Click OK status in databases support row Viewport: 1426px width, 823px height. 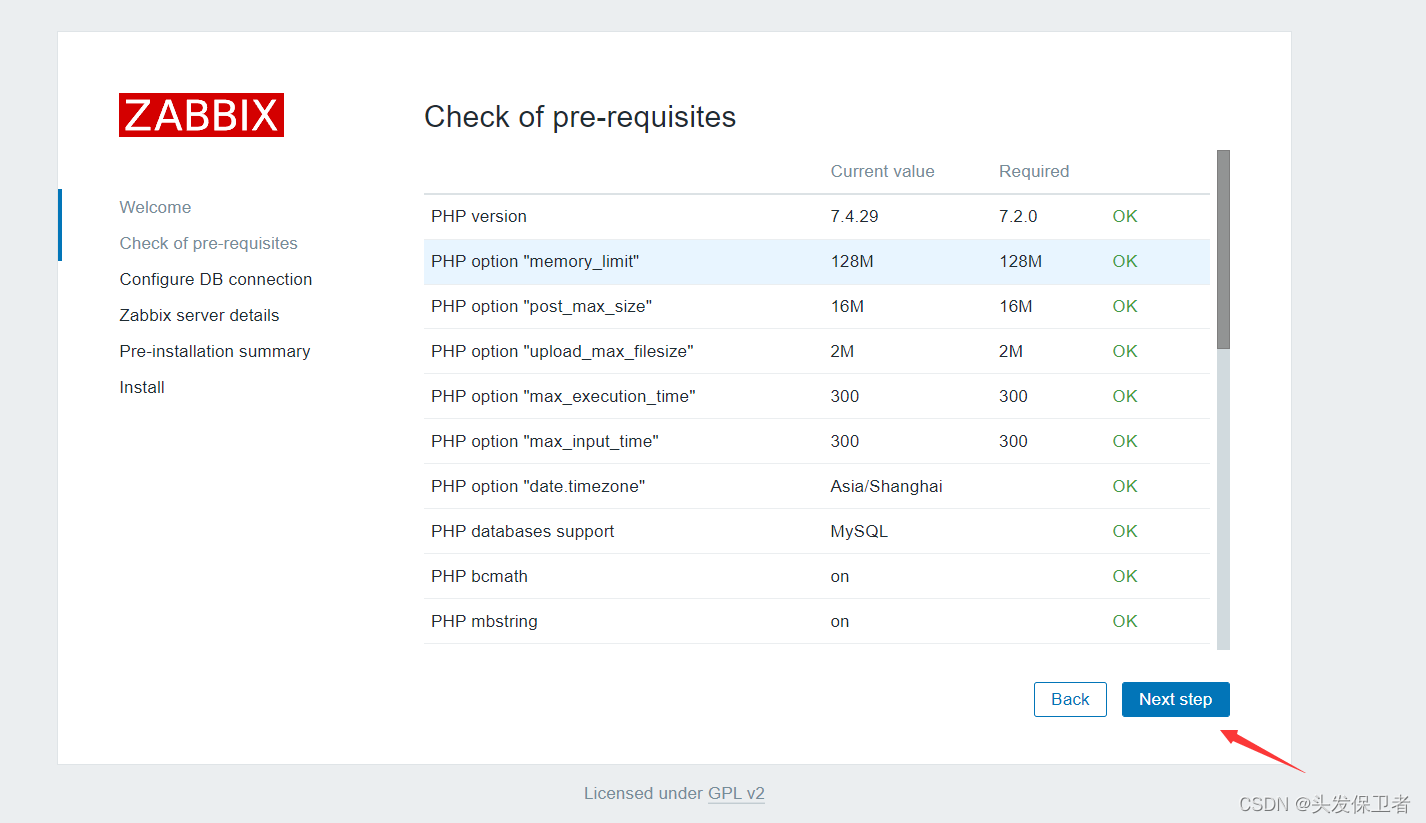point(1125,531)
